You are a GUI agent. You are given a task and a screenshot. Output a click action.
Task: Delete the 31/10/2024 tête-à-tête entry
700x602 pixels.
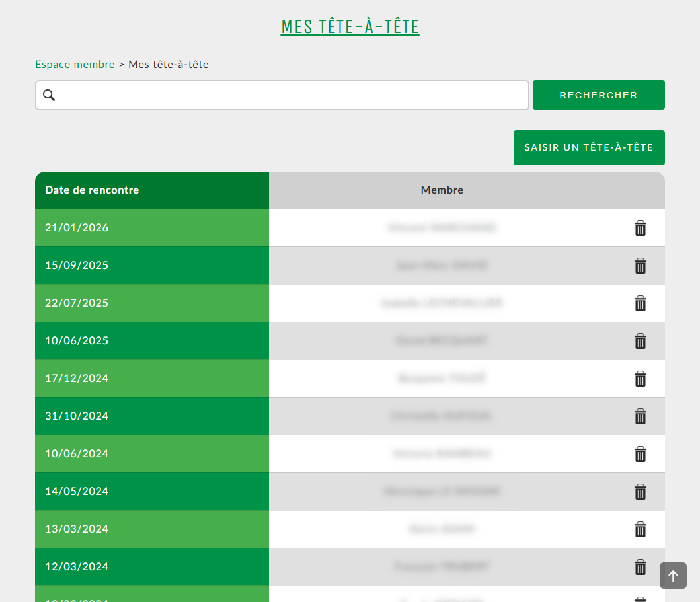(640, 416)
